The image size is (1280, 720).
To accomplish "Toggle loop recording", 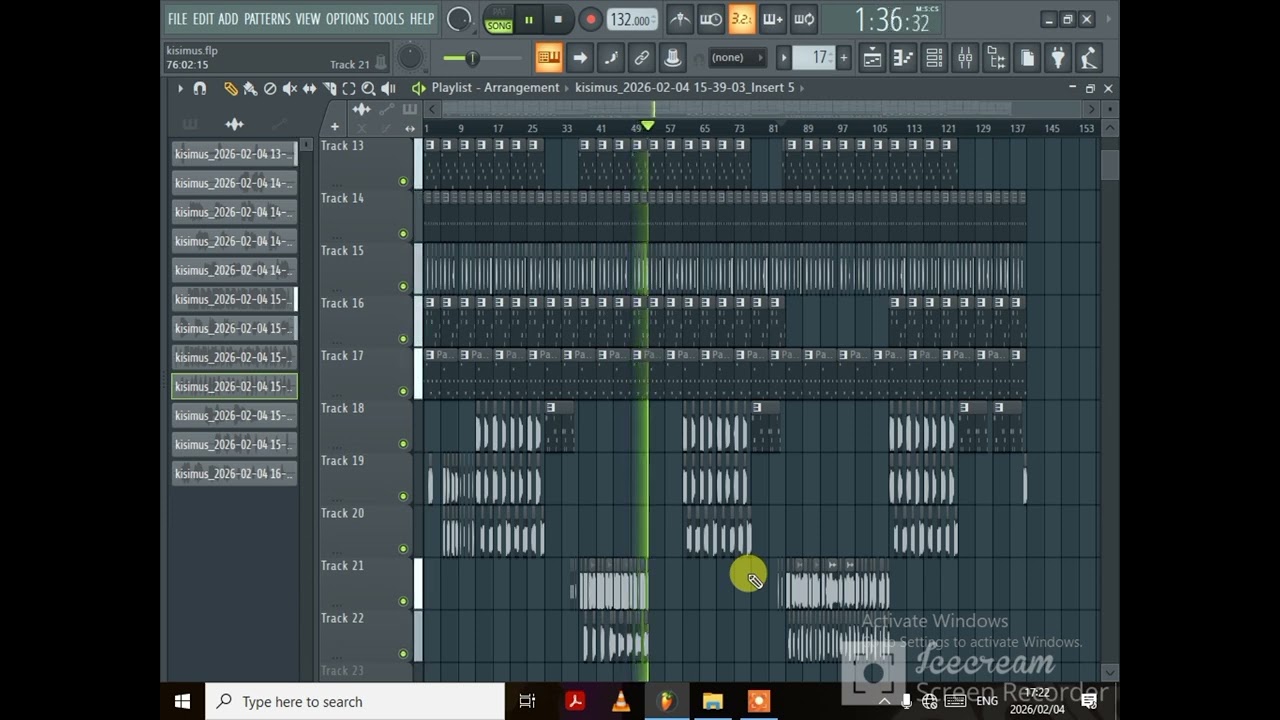I will point(803,19).
